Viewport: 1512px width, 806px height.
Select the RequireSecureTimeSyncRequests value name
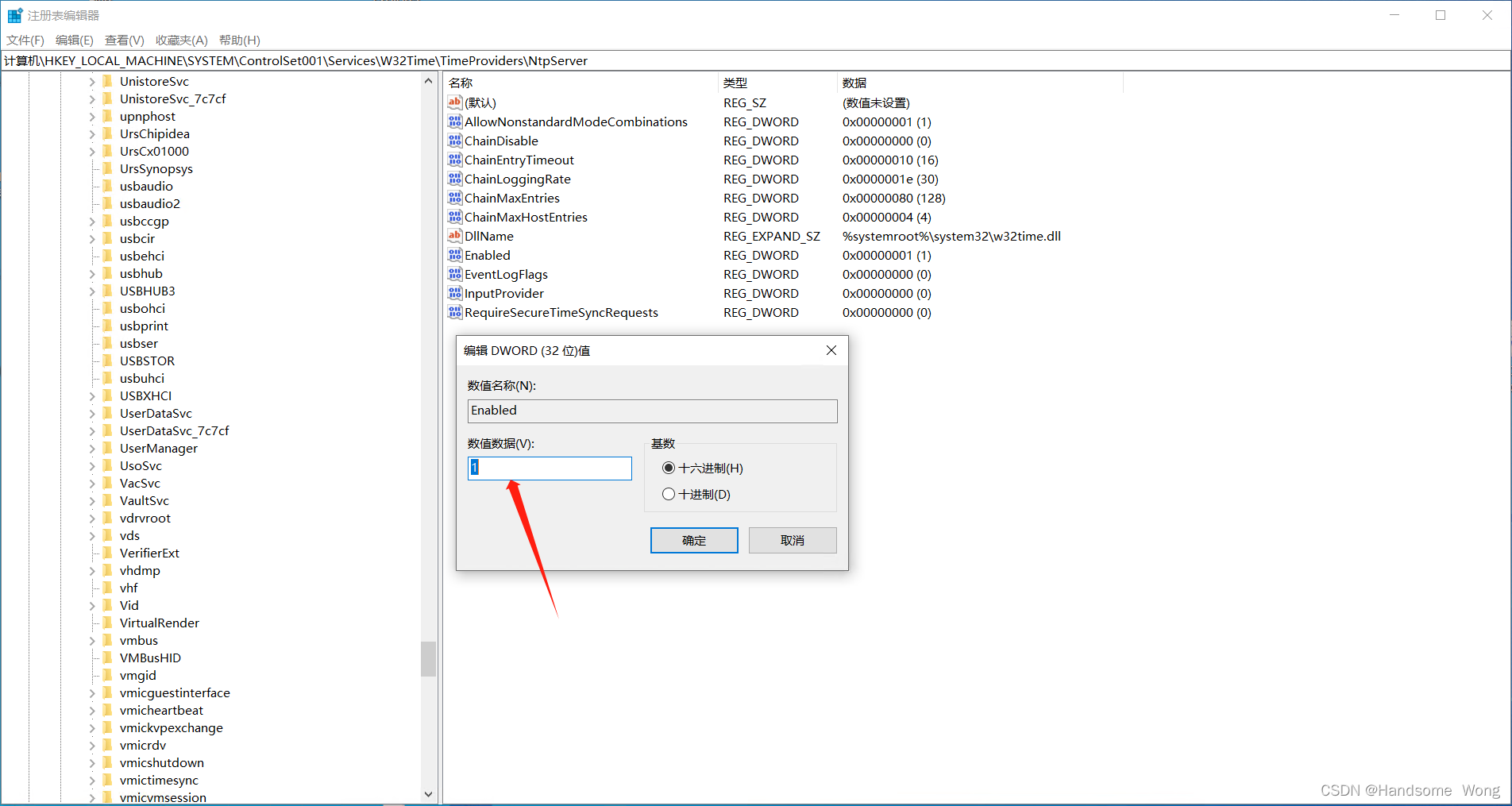point(561,312)
